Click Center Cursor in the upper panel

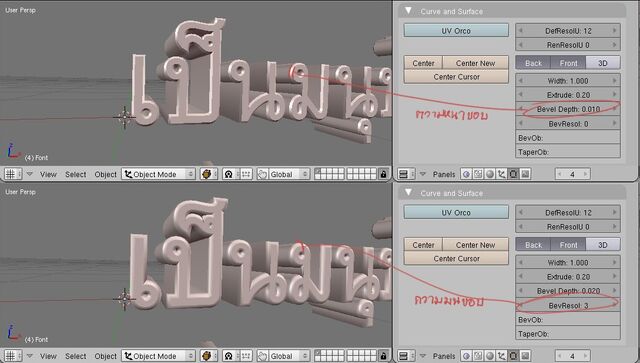pos(456,76)
